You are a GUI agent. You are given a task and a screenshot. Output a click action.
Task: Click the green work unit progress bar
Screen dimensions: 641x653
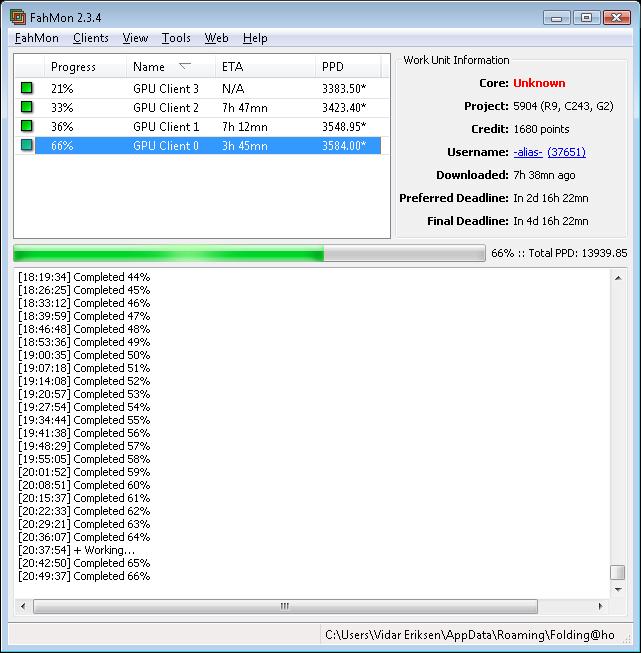249,253
